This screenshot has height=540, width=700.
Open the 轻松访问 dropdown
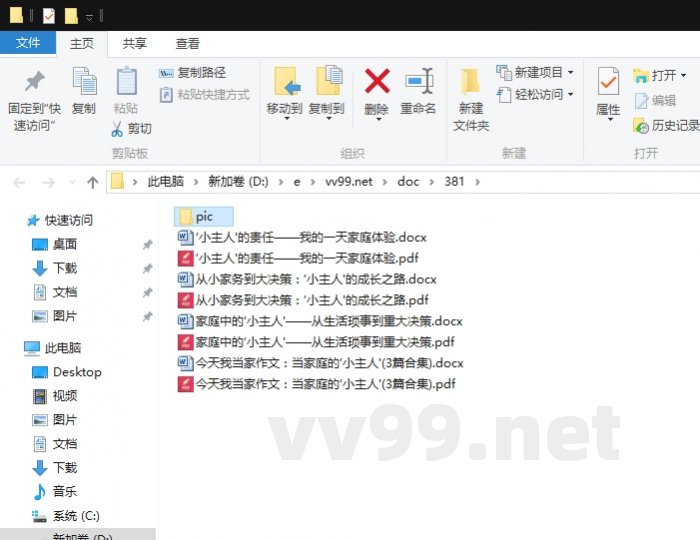[535, 95]
